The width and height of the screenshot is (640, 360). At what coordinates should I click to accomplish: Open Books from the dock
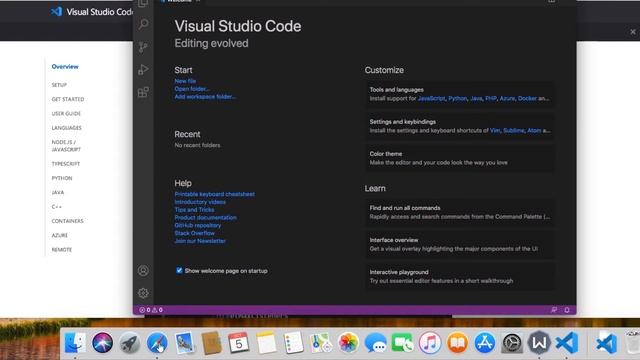point(458,342)
